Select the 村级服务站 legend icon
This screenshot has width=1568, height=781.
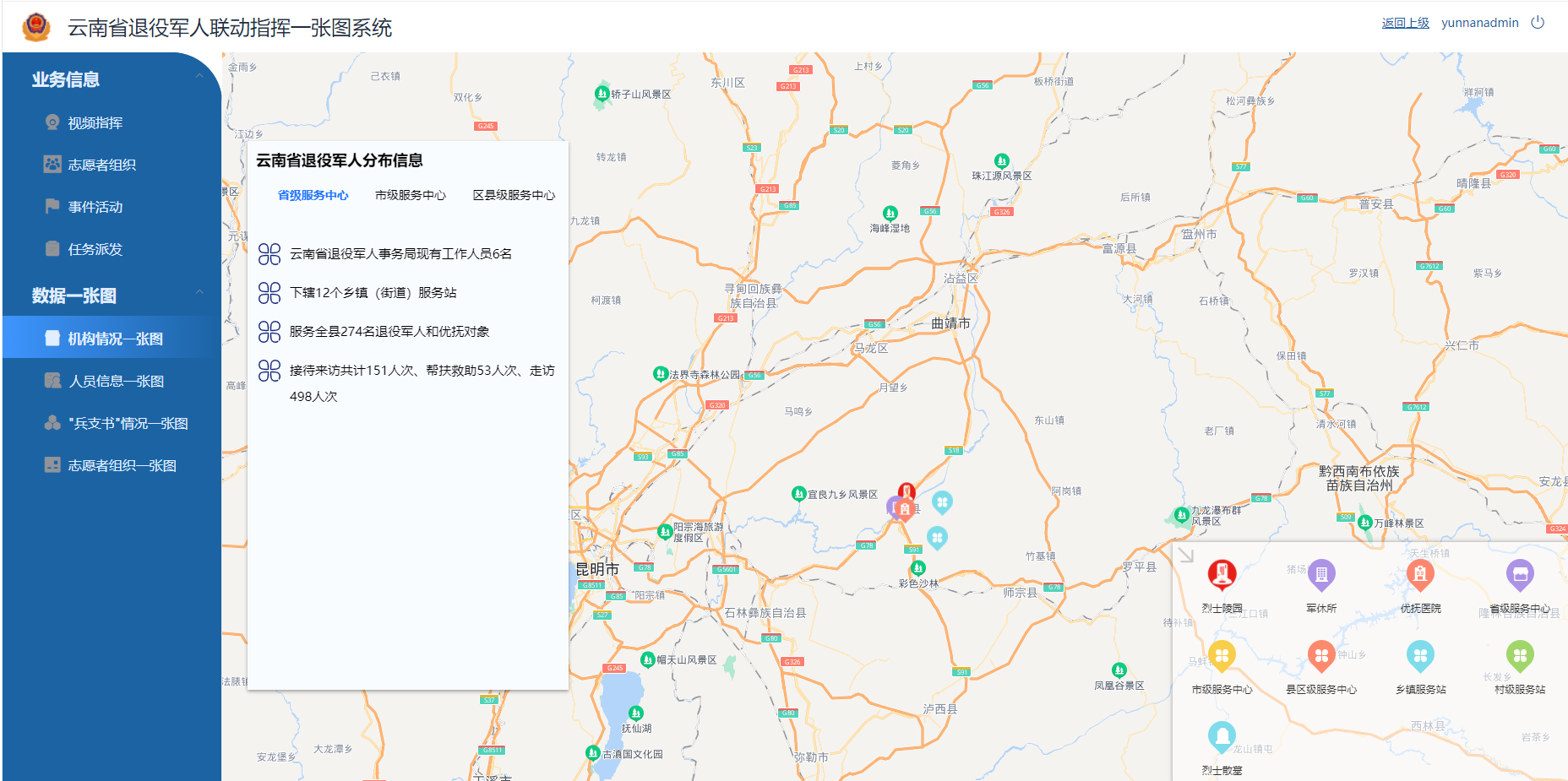point(1520,656)
